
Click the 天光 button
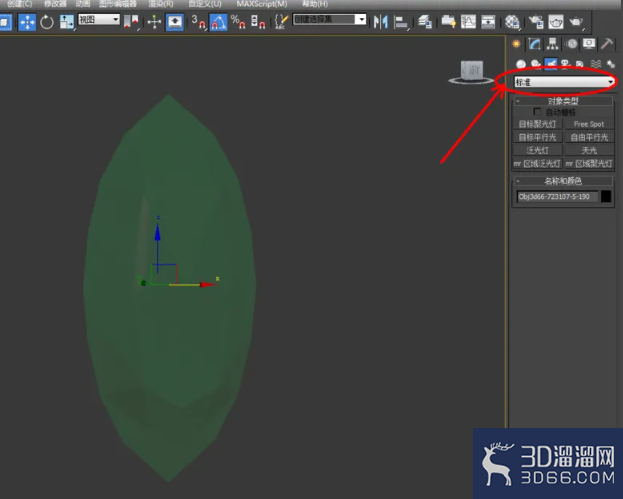[x=589, y=150]
